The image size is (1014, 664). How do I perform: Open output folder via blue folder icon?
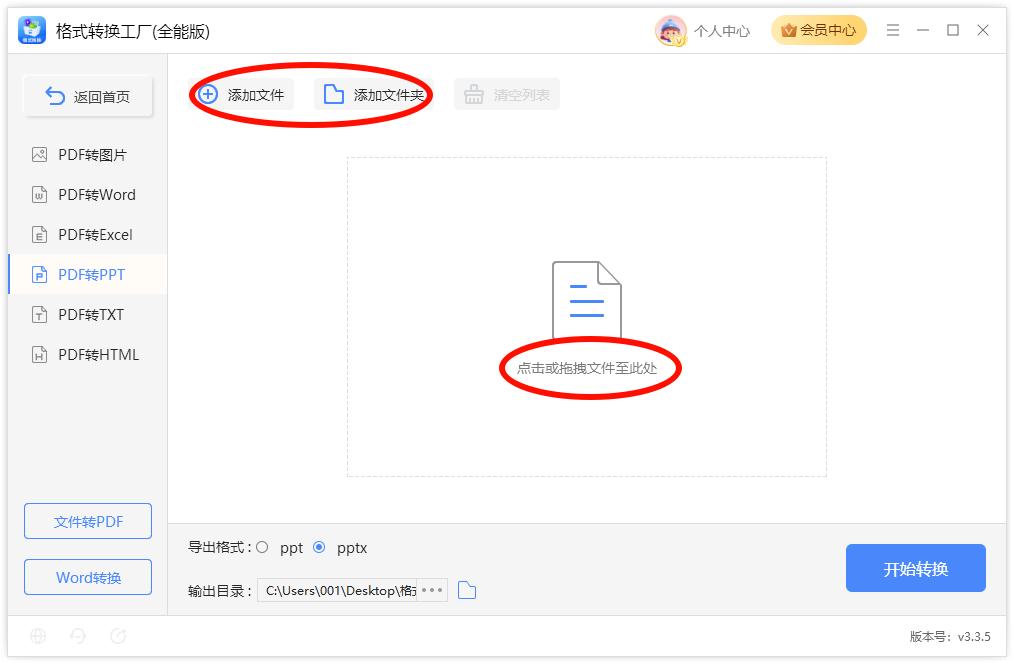pyautogui.click(x=467, y=590)
